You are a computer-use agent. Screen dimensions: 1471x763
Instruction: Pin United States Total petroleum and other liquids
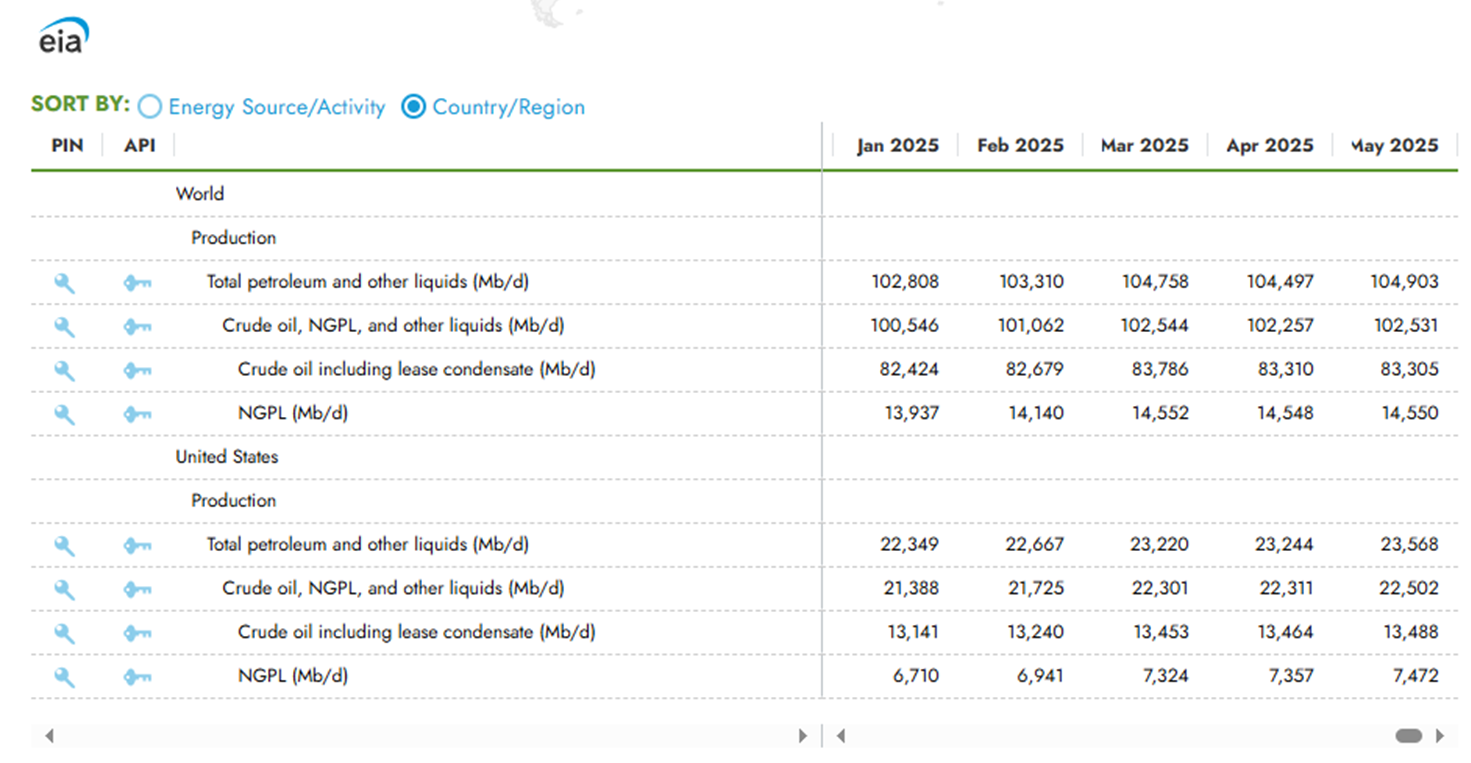(64, 546)
